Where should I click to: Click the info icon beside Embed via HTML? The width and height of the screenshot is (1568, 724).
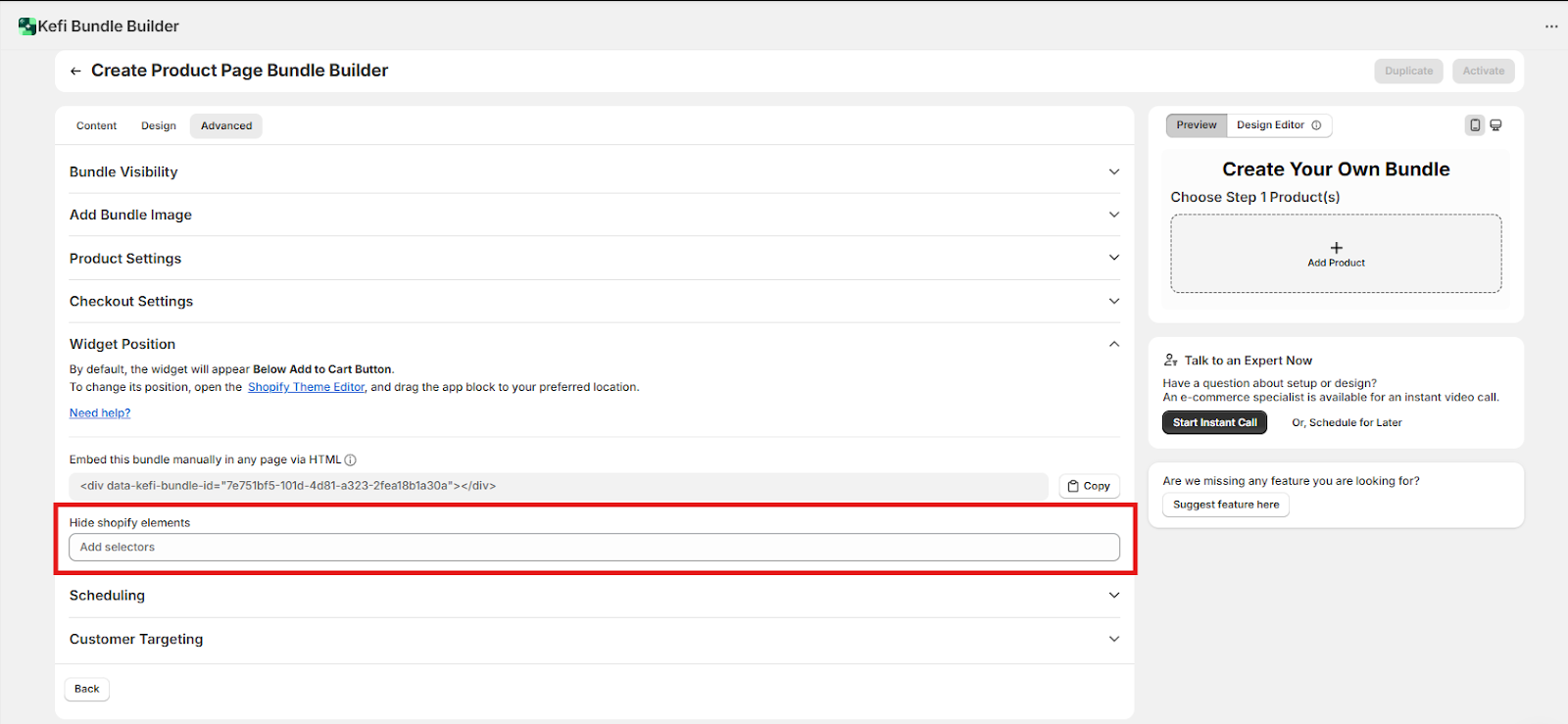coord(351,460)
